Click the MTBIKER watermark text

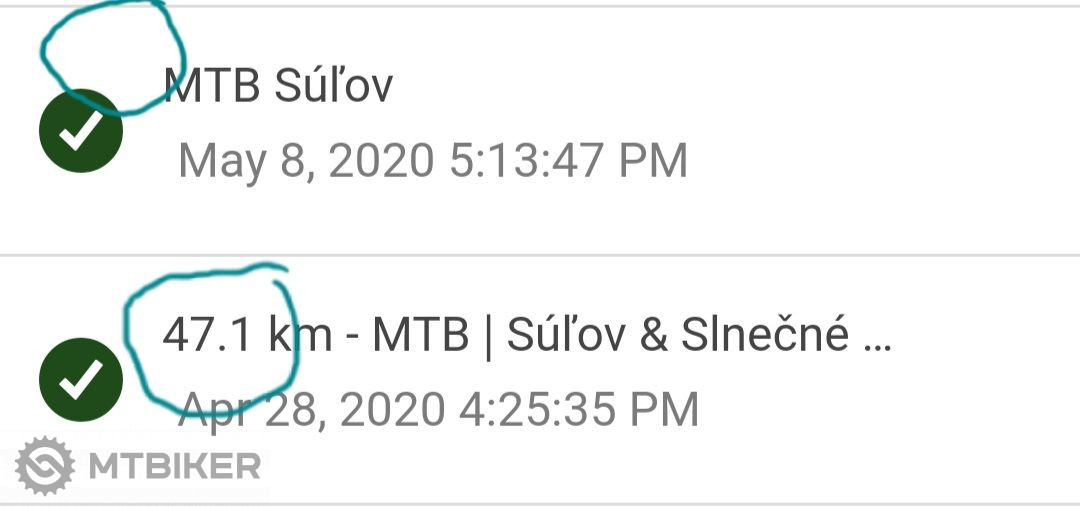tap(175, 466)
